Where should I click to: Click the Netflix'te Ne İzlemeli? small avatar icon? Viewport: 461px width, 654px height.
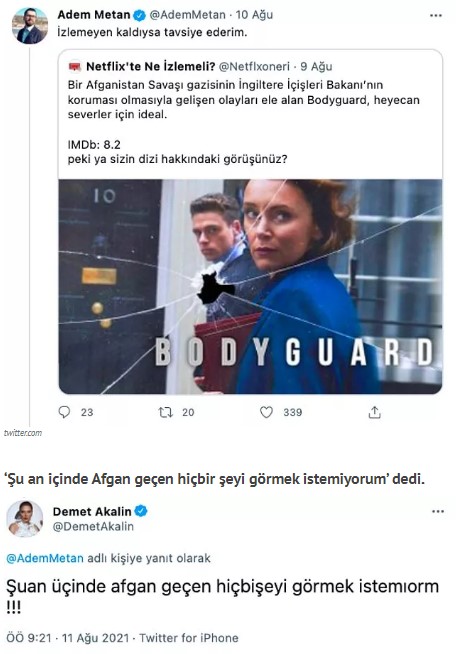[75, 67]
